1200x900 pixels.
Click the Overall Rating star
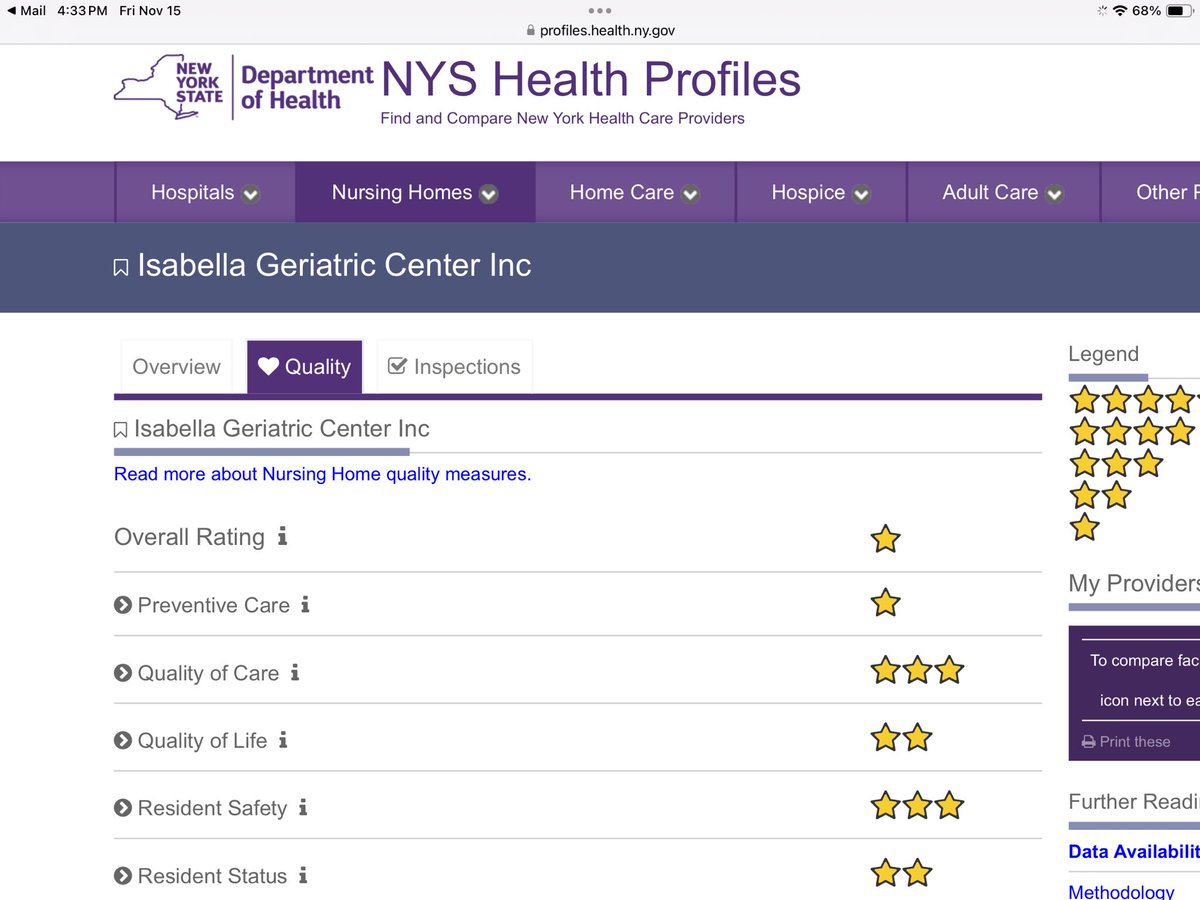pos(885,539)
